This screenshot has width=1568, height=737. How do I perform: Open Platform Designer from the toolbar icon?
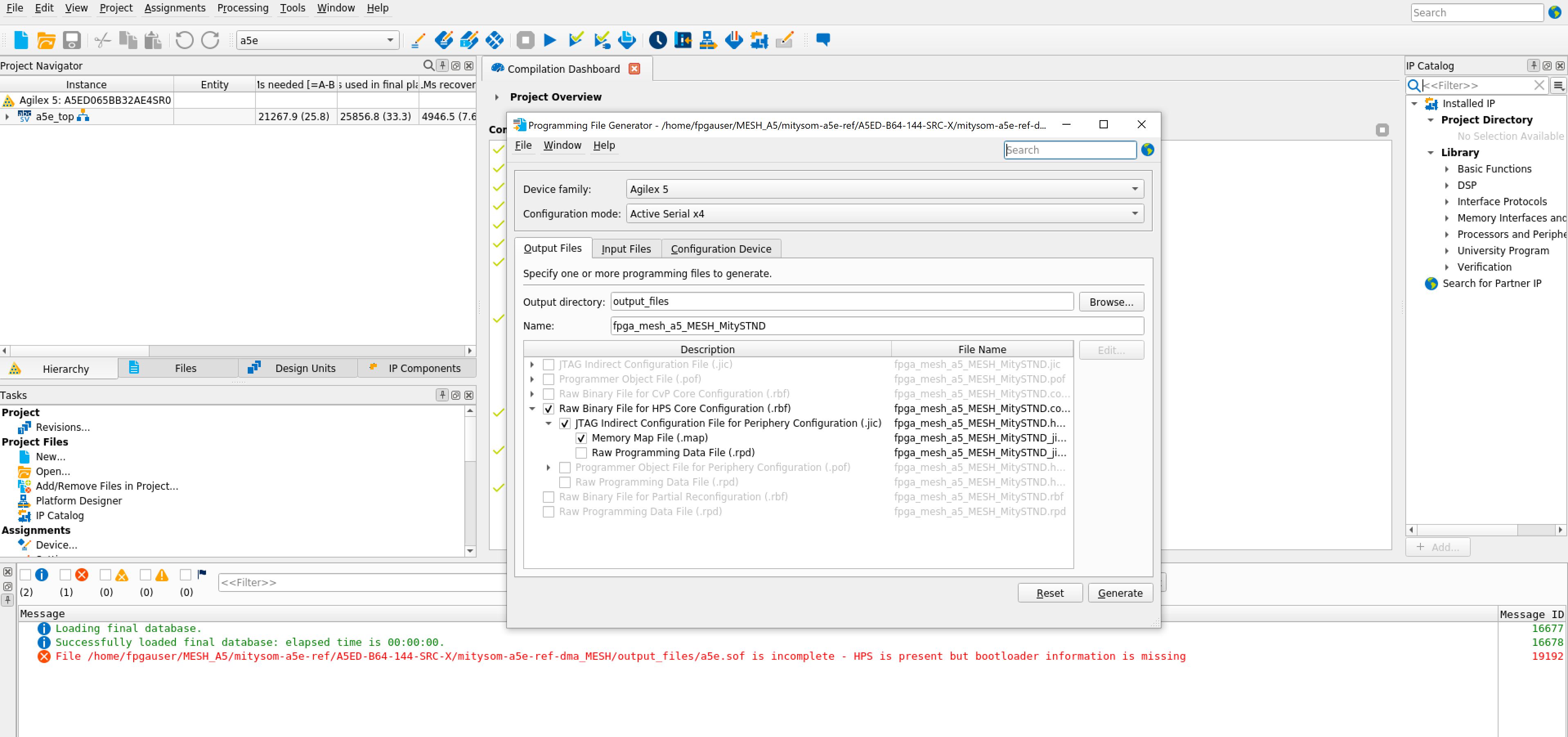(707, 40)
